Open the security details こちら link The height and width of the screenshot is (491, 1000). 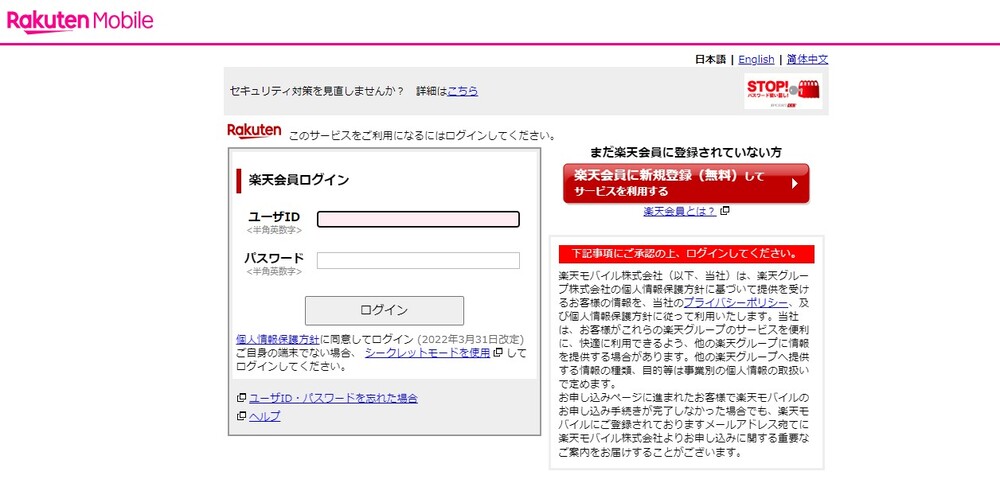462,91
